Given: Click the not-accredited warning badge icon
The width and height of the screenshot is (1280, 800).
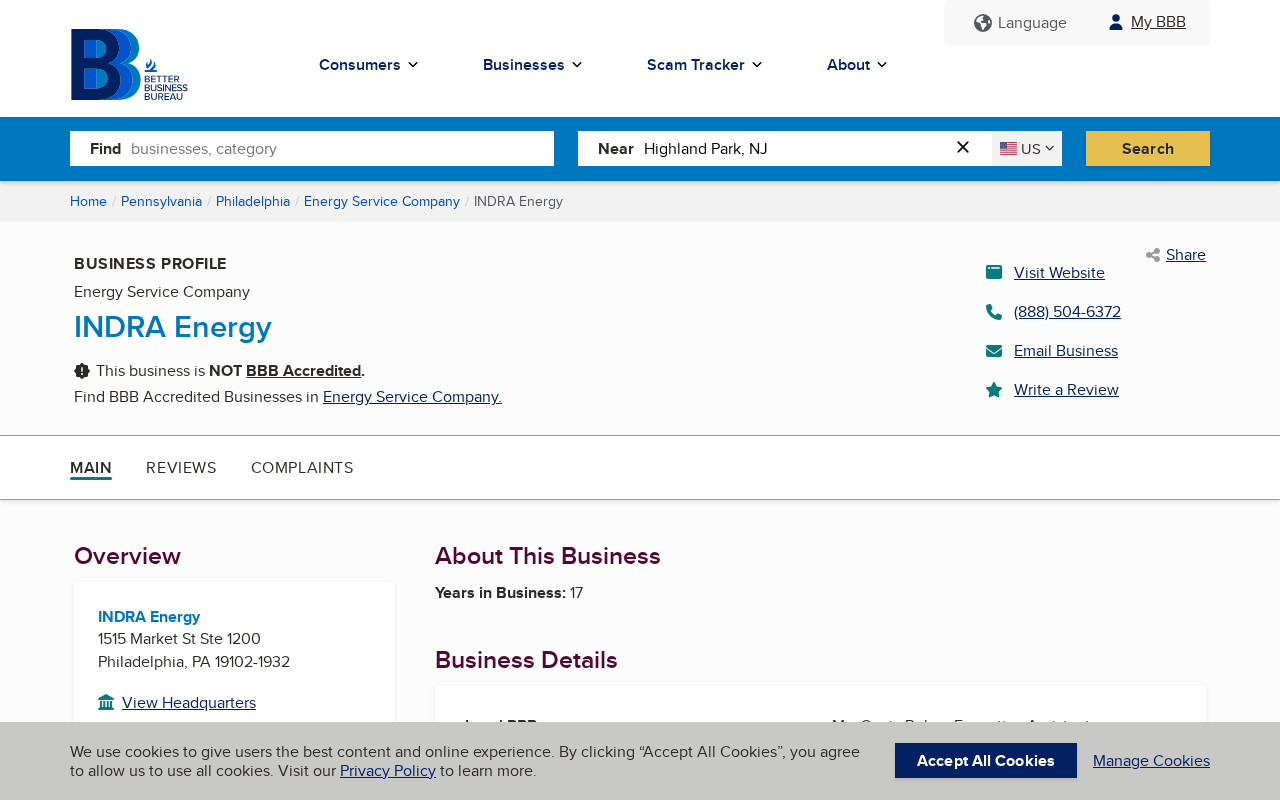Looking at the screenshot, I should 82,371.
